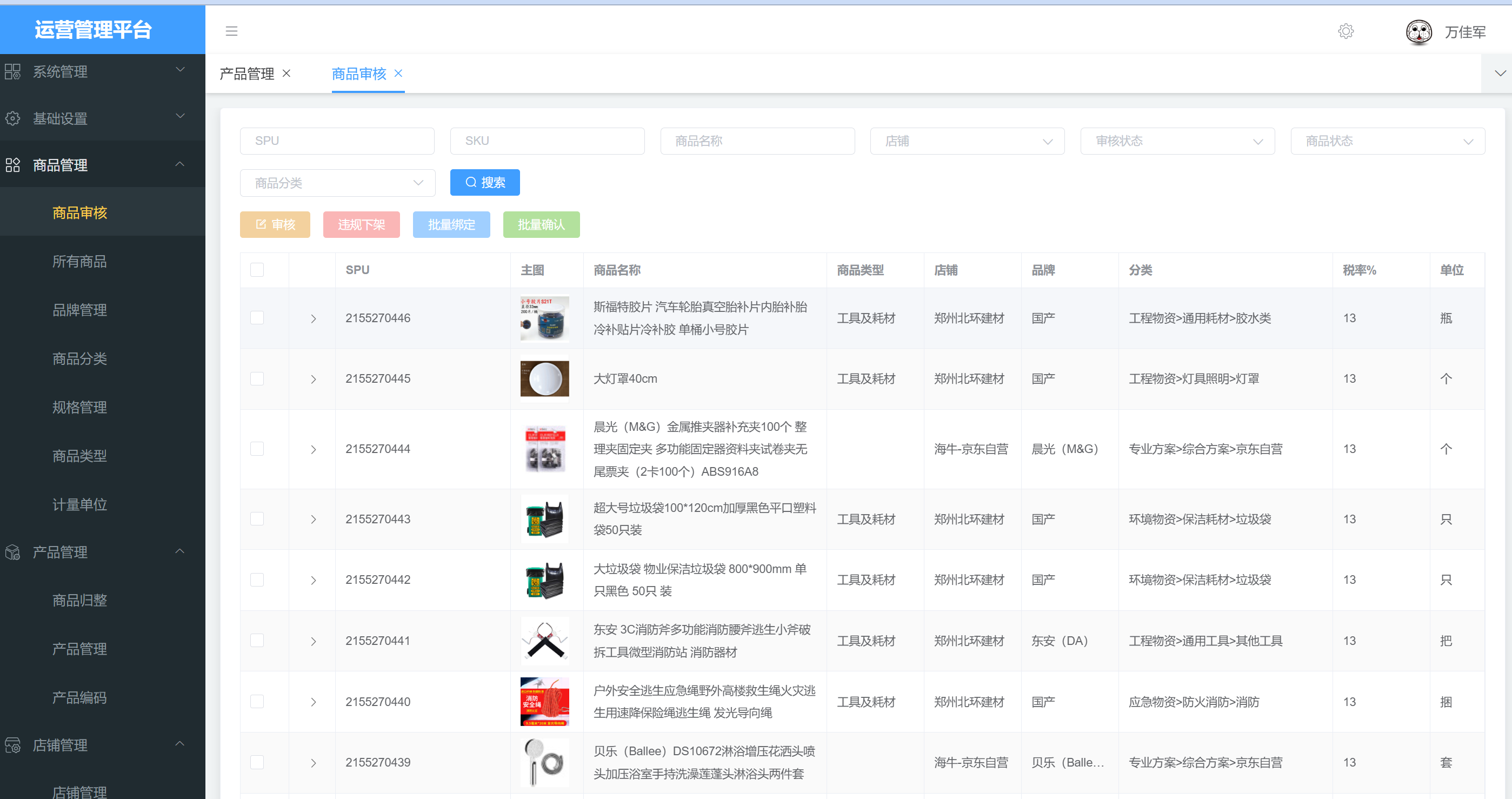Expand the 系统管理 sidebar menu

click(x=103, y=71)
